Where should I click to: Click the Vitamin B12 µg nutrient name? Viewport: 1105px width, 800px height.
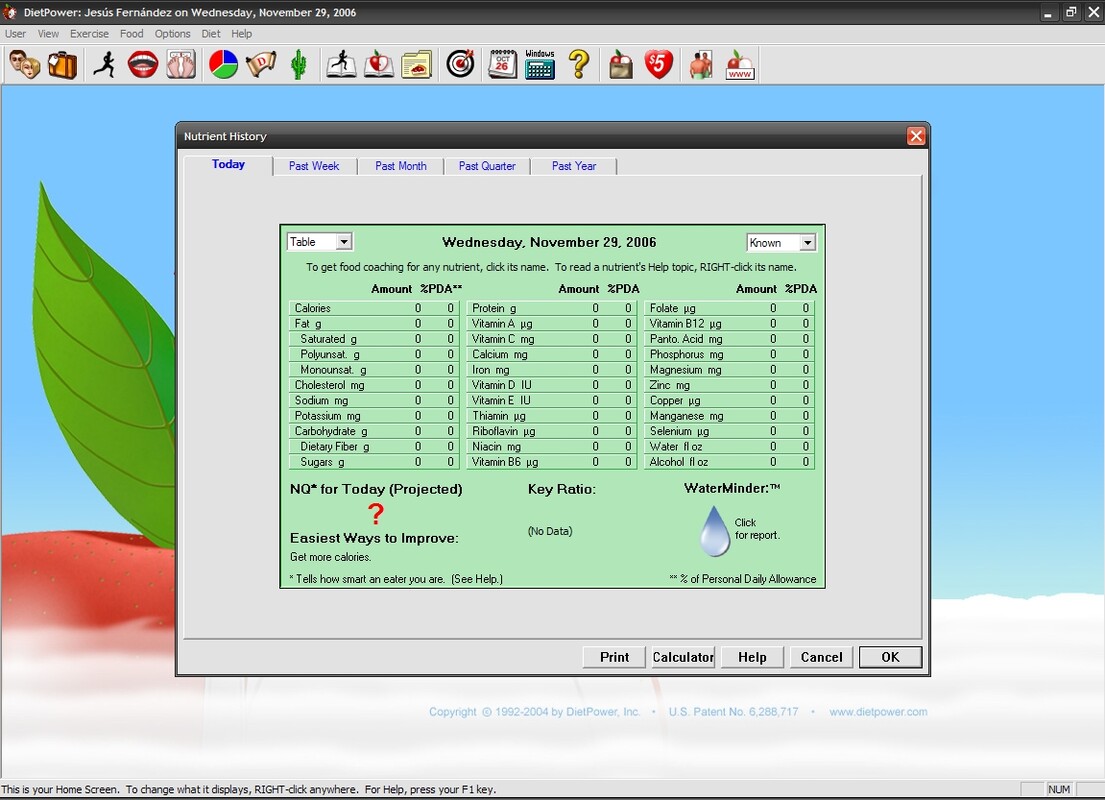[x=686, y=324]
